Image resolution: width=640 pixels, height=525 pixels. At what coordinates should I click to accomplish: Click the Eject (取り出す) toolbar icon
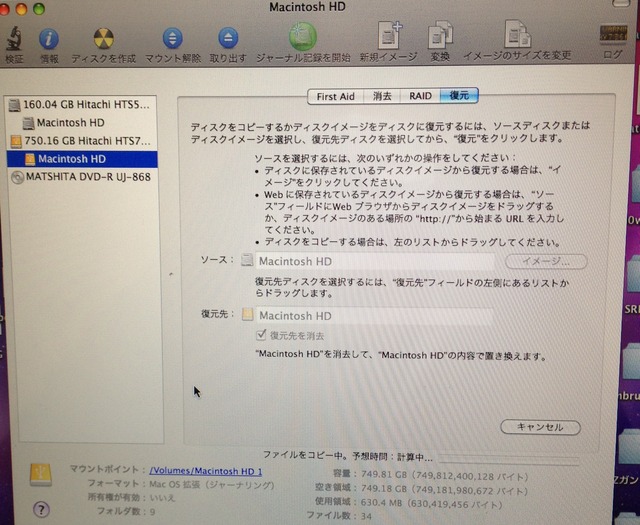[x=228, y=38]
